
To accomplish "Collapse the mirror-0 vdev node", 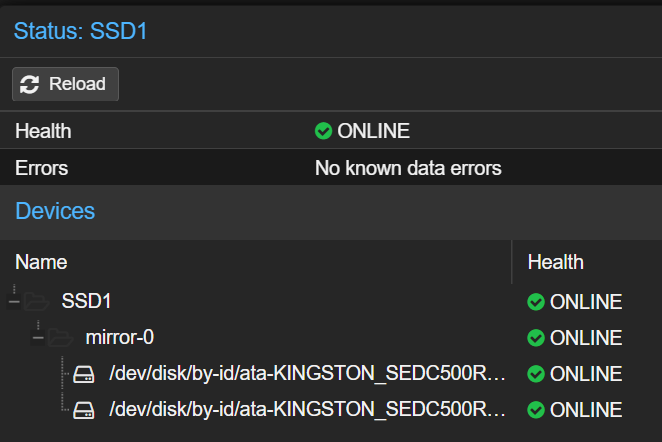I will pyautogui.click(x=38, y=338).
